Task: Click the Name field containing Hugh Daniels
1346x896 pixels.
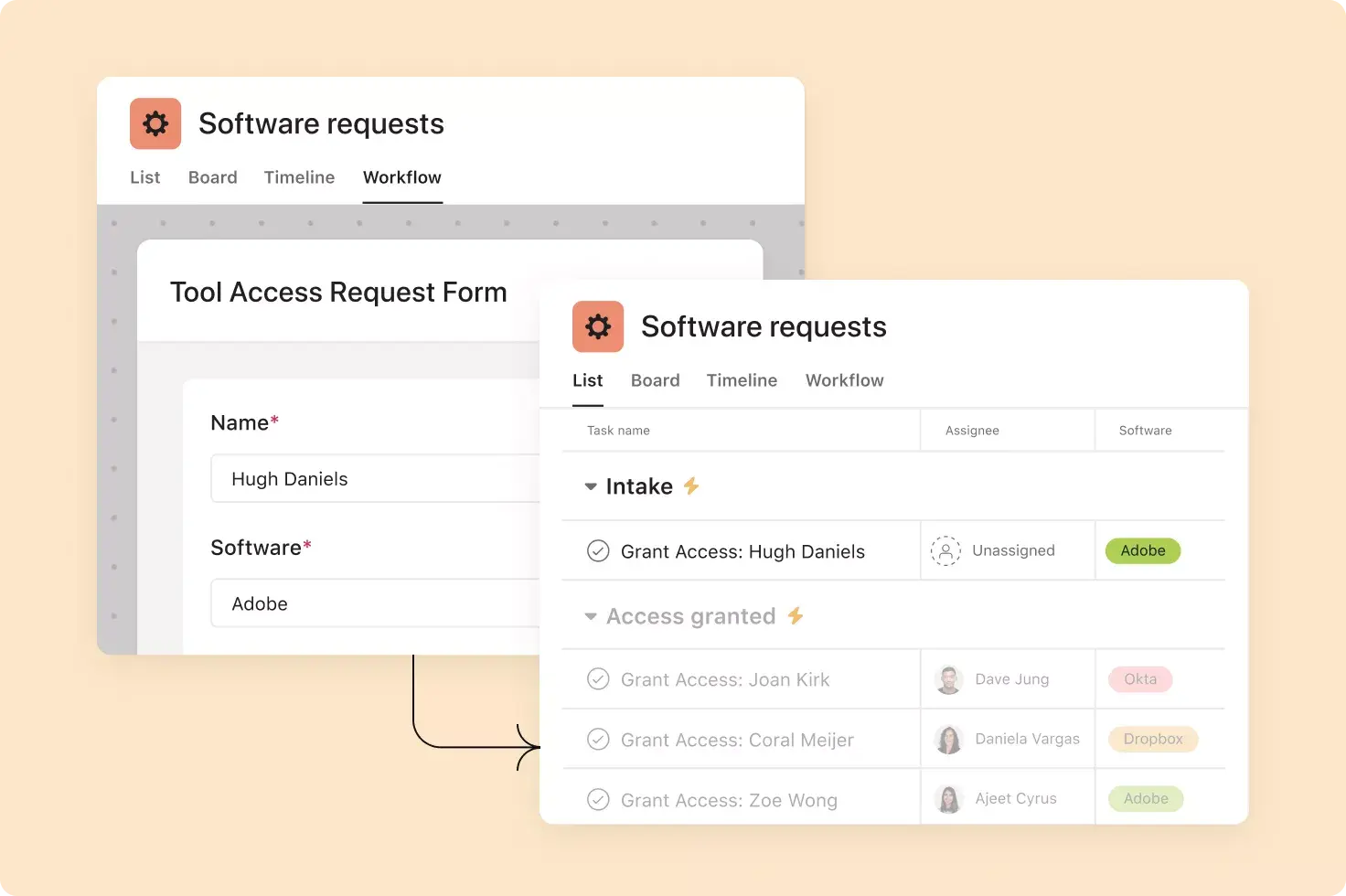Action: point(375,479)
